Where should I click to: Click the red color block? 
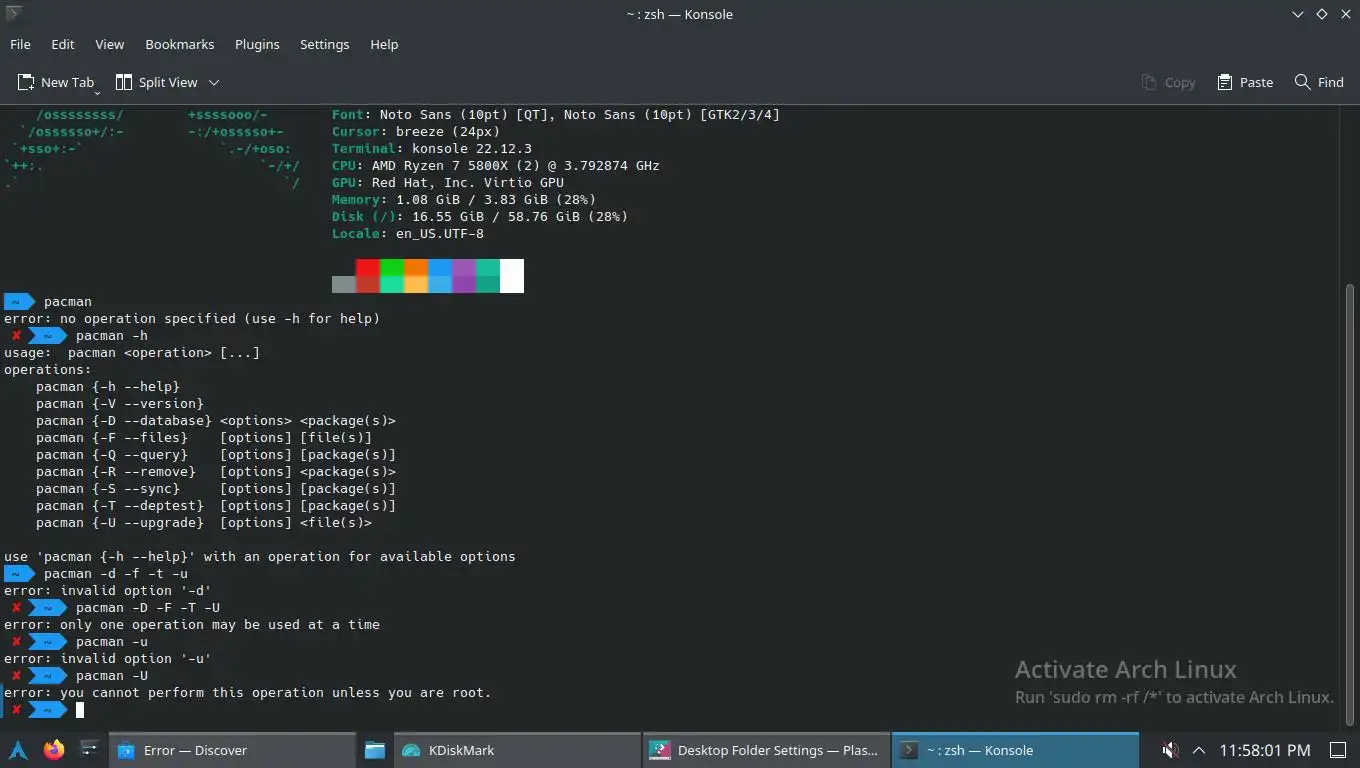coord(368,276)
